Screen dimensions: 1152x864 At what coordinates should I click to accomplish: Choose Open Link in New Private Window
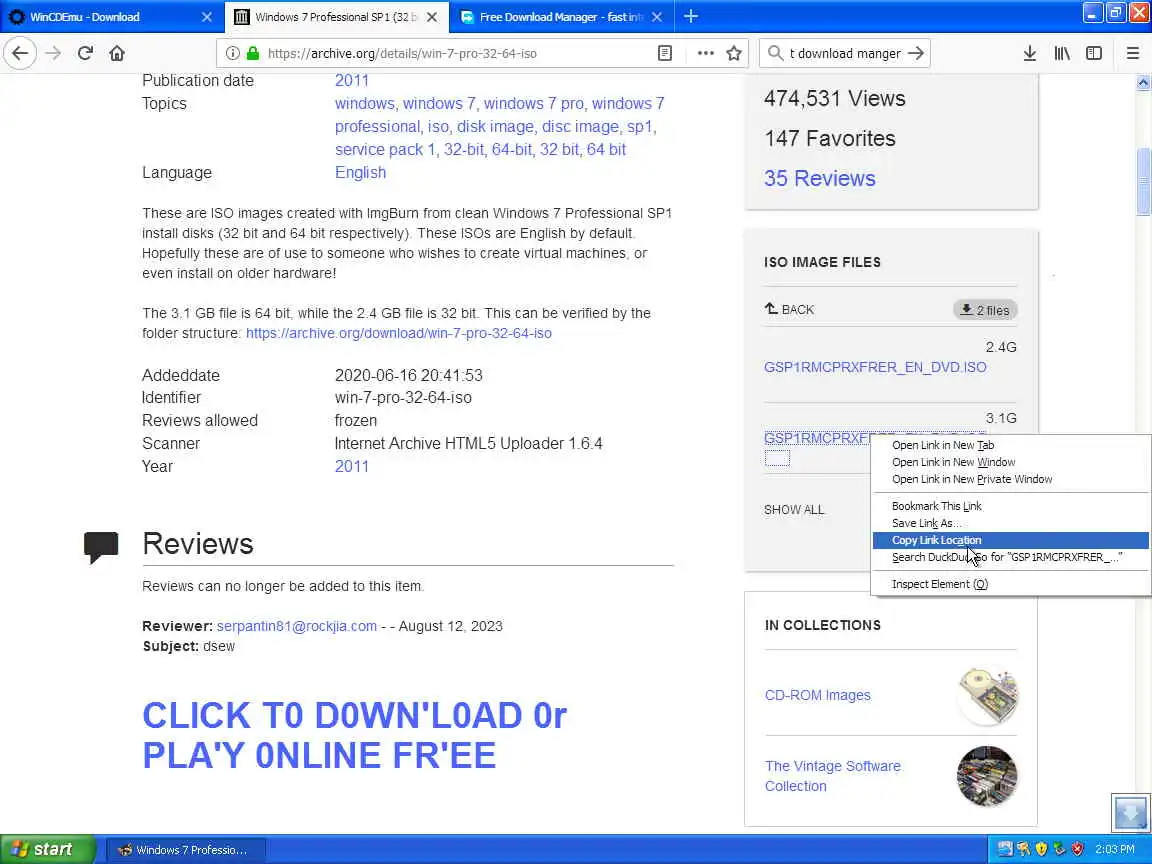click(1010, 479)
